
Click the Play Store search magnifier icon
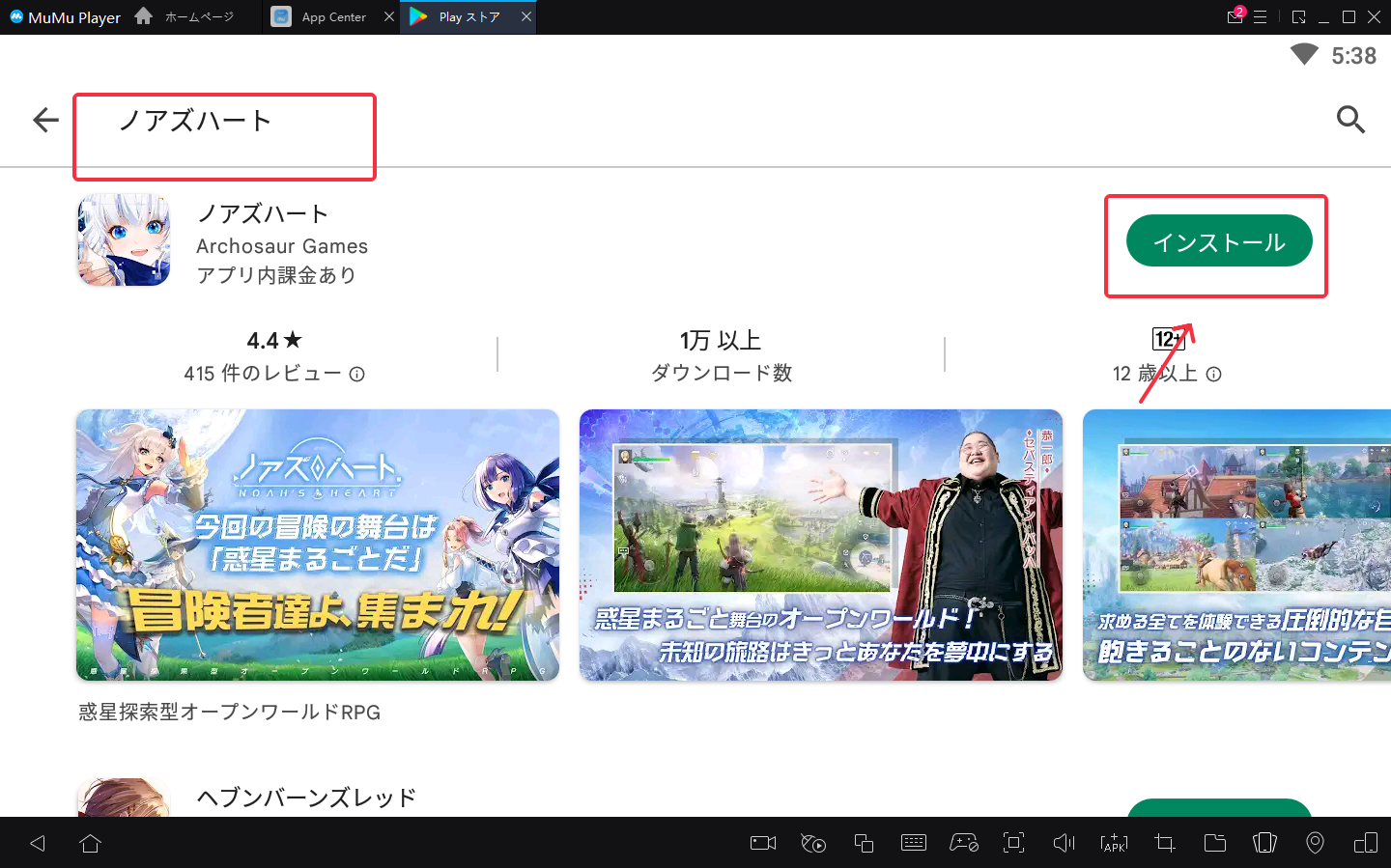pos(1350,120)
